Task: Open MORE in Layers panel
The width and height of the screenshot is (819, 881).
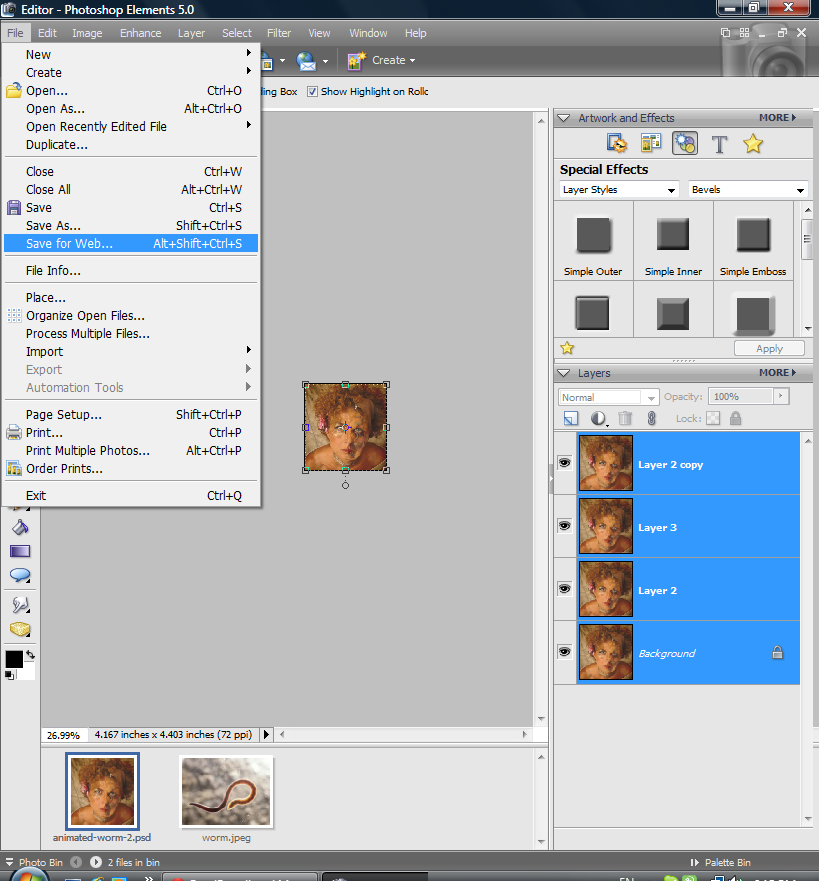Action: pos(777,373)
